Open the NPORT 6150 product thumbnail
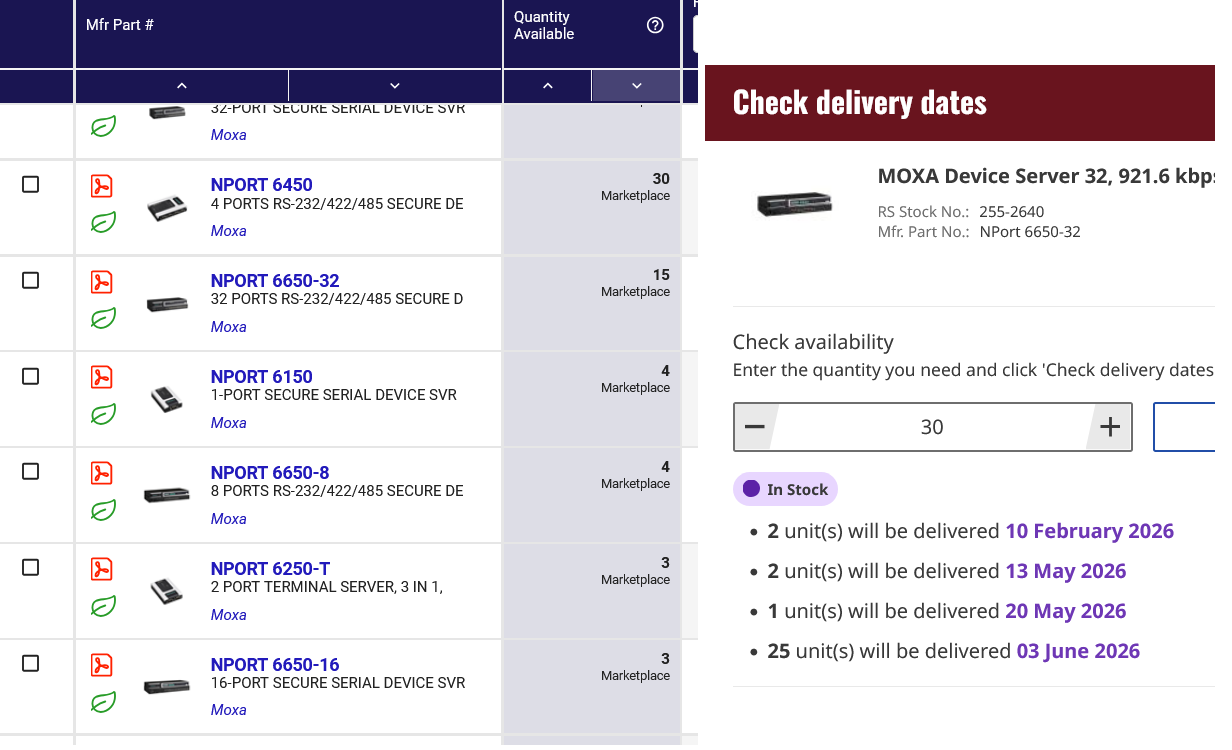The height and width of the screenshot is (750, 1232). 167,400
